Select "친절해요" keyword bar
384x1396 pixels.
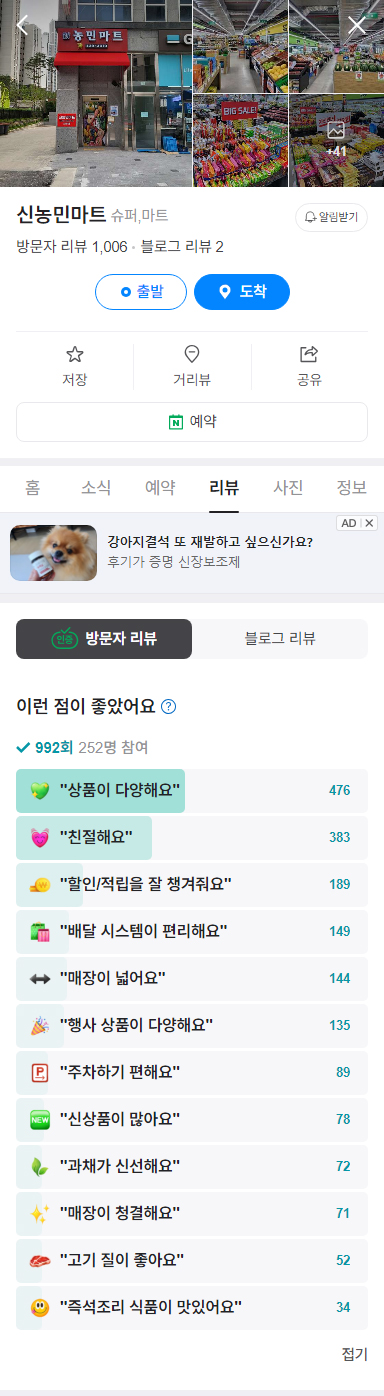(x=192, y=837)
